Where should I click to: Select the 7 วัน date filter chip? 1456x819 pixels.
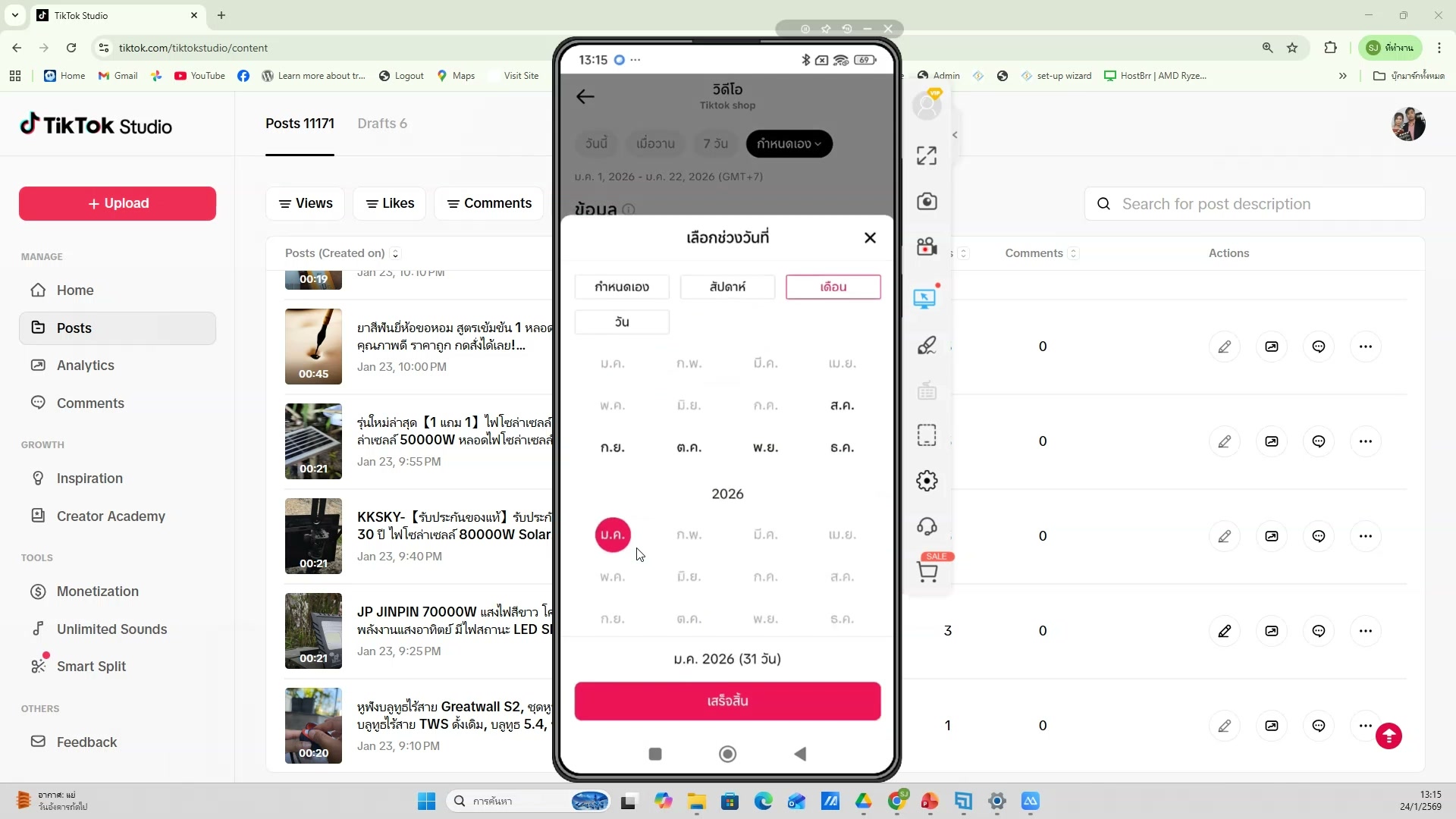click(714, 143)
